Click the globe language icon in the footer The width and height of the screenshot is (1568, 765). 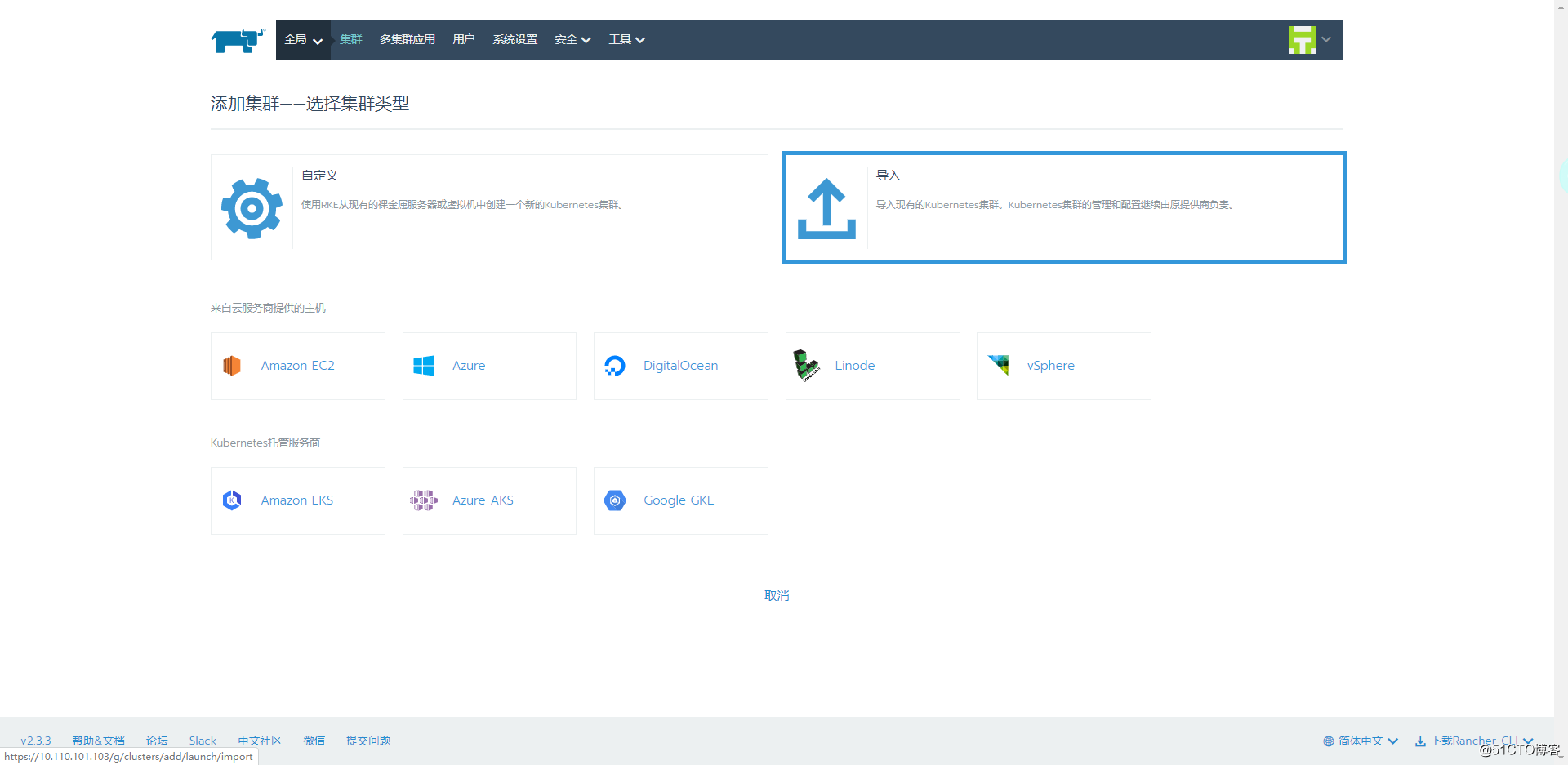(1329, 741)
